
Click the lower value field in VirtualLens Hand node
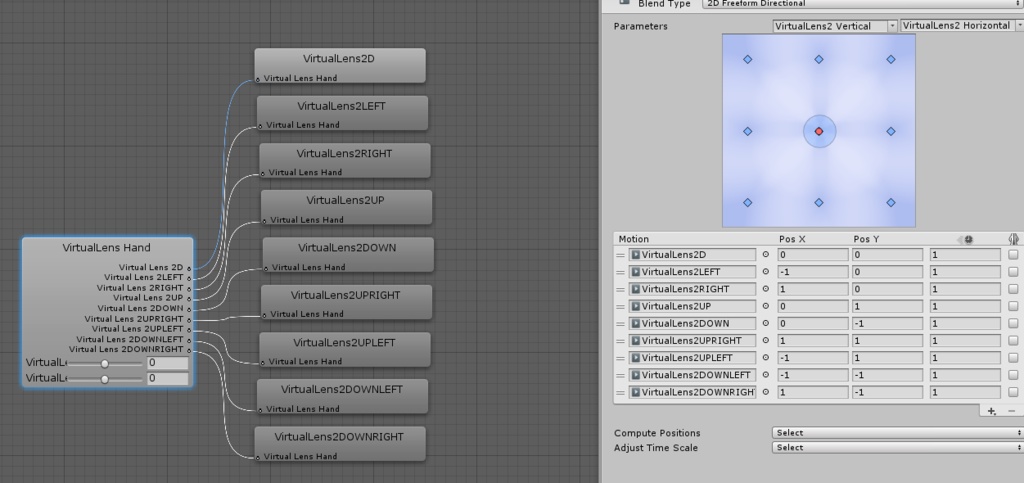(168, 379)
